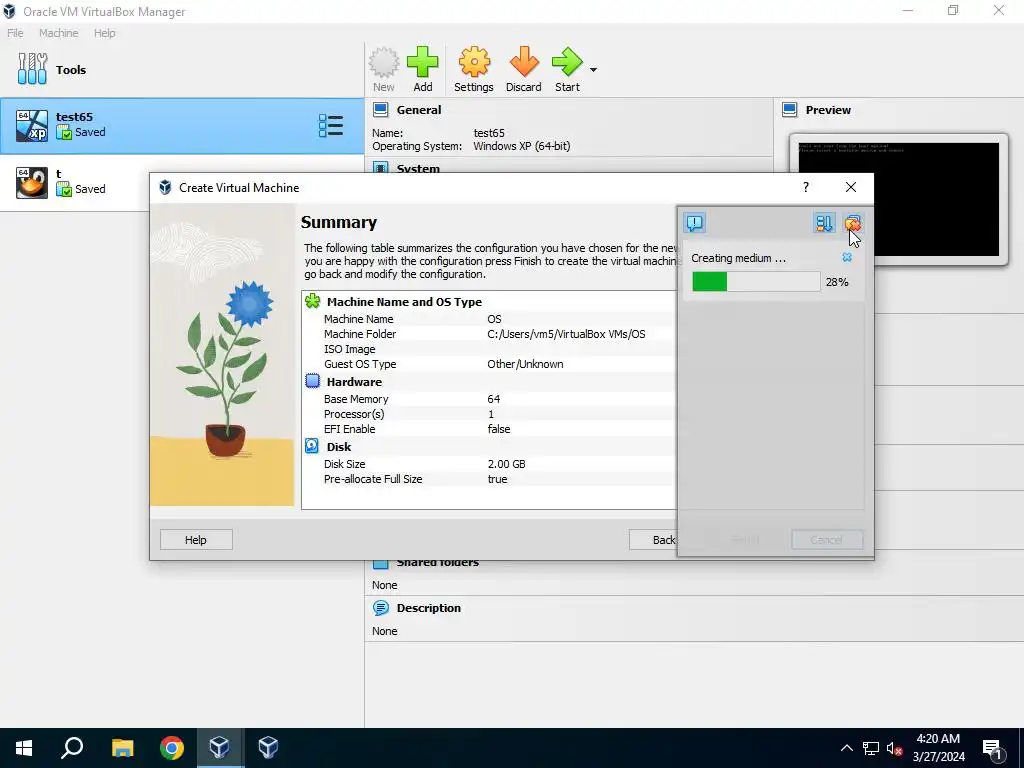Screen dimensions: 1024x768
Task: Launch Chrome from the taskbar
Action: click(x=172, y=748)
